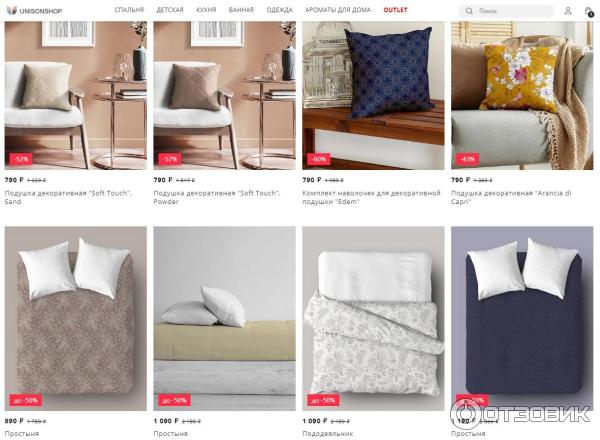Open the Edem pillowcase set link
The height and width of the screenshot is (440, 600).
click(371, 197)
